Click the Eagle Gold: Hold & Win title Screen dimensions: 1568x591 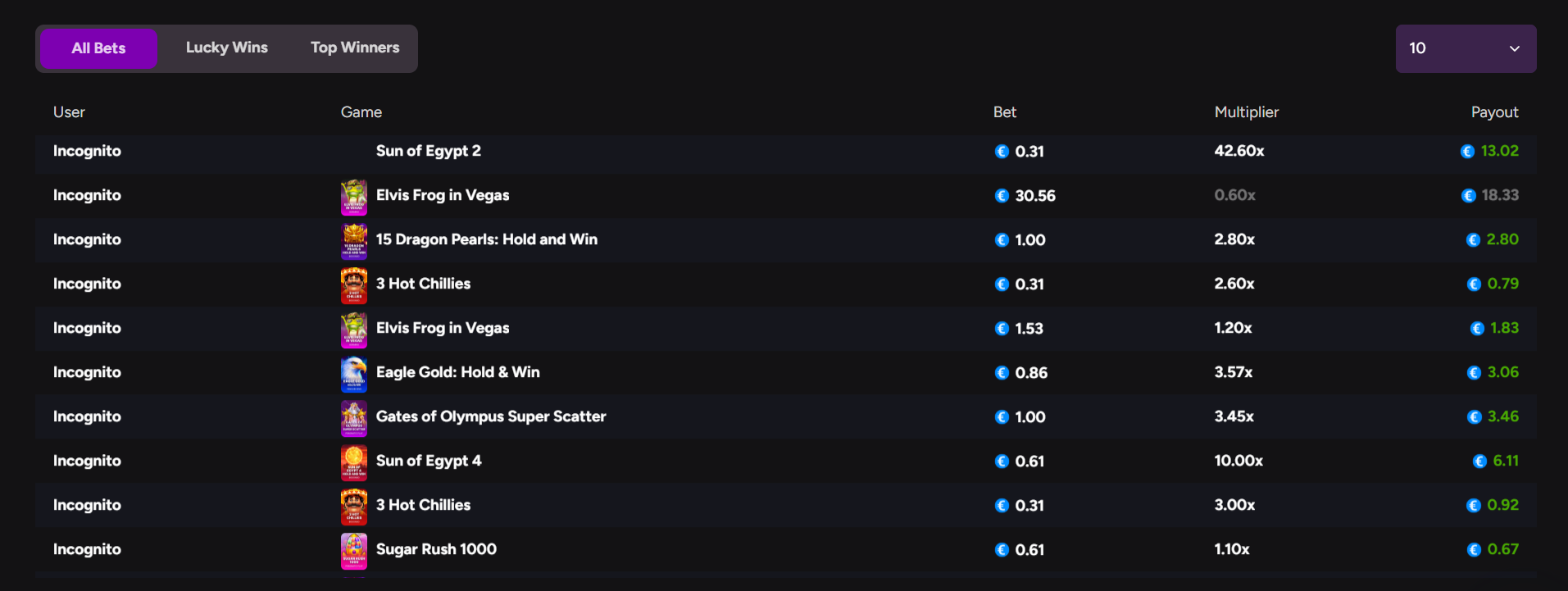(x=457, y=372)
